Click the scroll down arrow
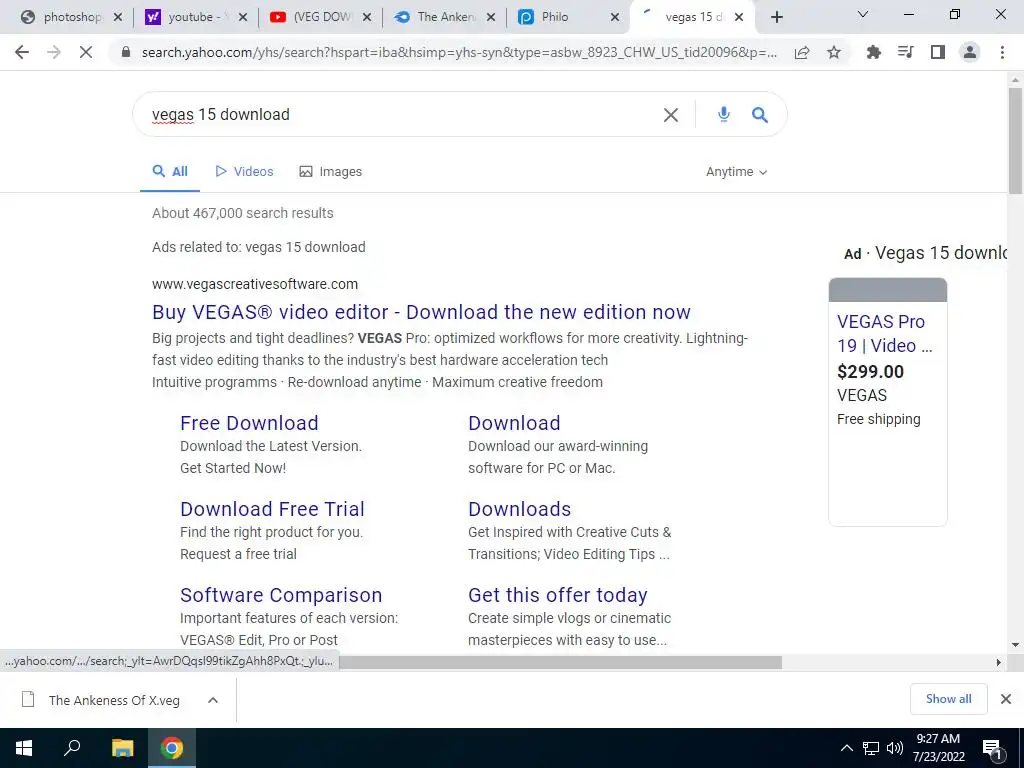The image size is (1024, 768). tap(1015, 645)
